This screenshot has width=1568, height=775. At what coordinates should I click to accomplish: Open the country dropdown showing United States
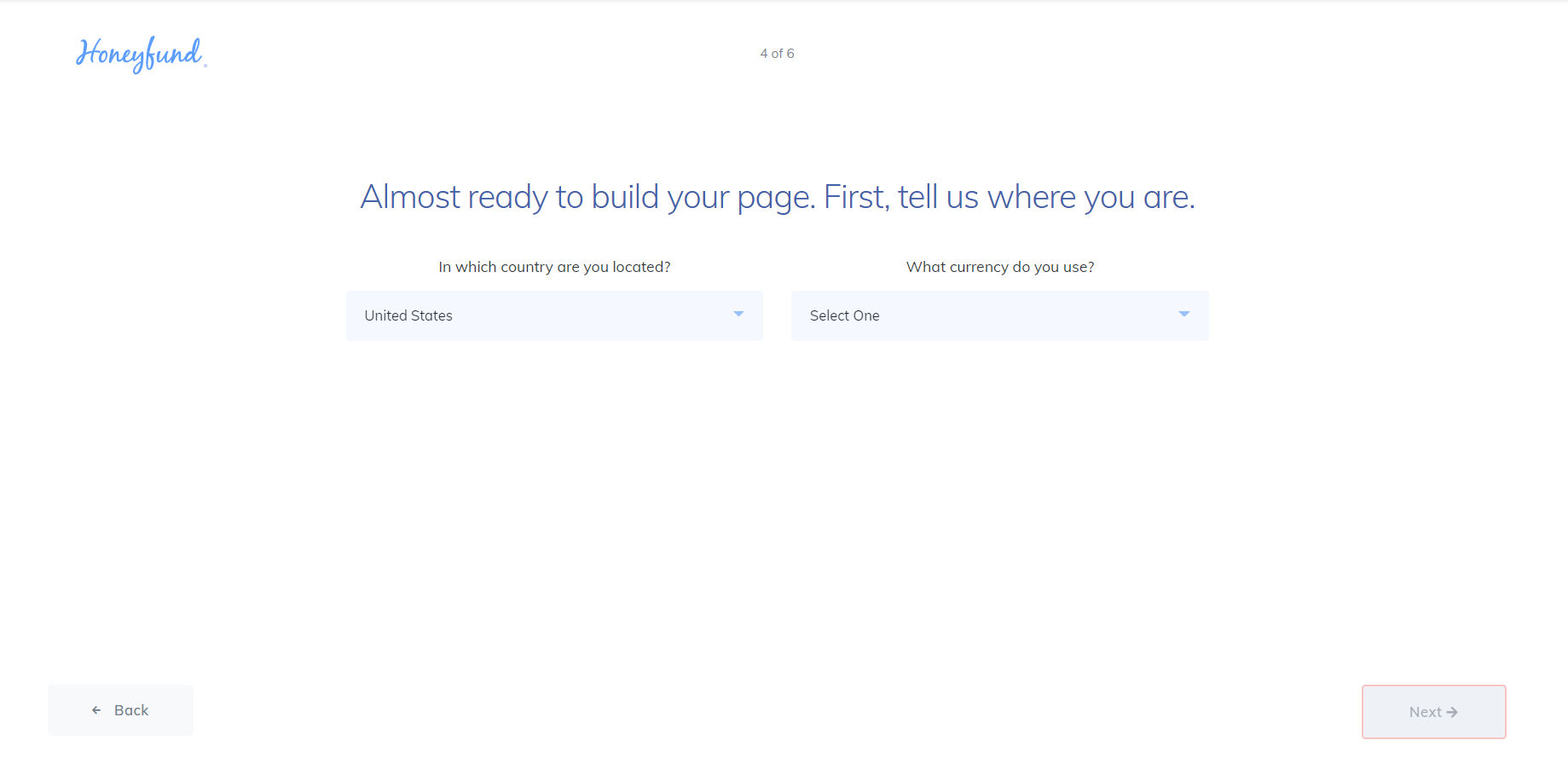tap(554, 315)
